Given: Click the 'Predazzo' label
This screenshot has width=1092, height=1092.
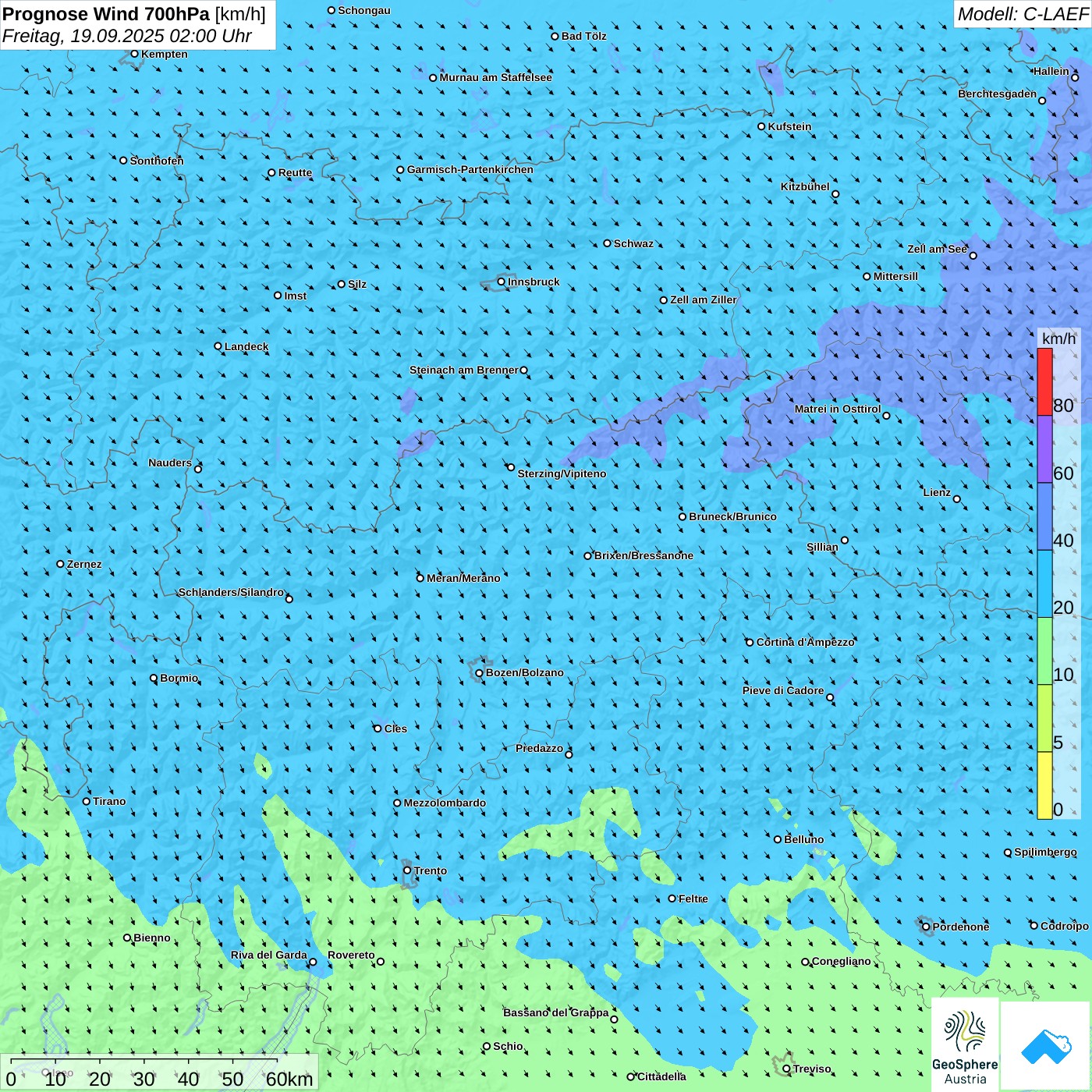Looking at the screenshot, I should point(539,748).
